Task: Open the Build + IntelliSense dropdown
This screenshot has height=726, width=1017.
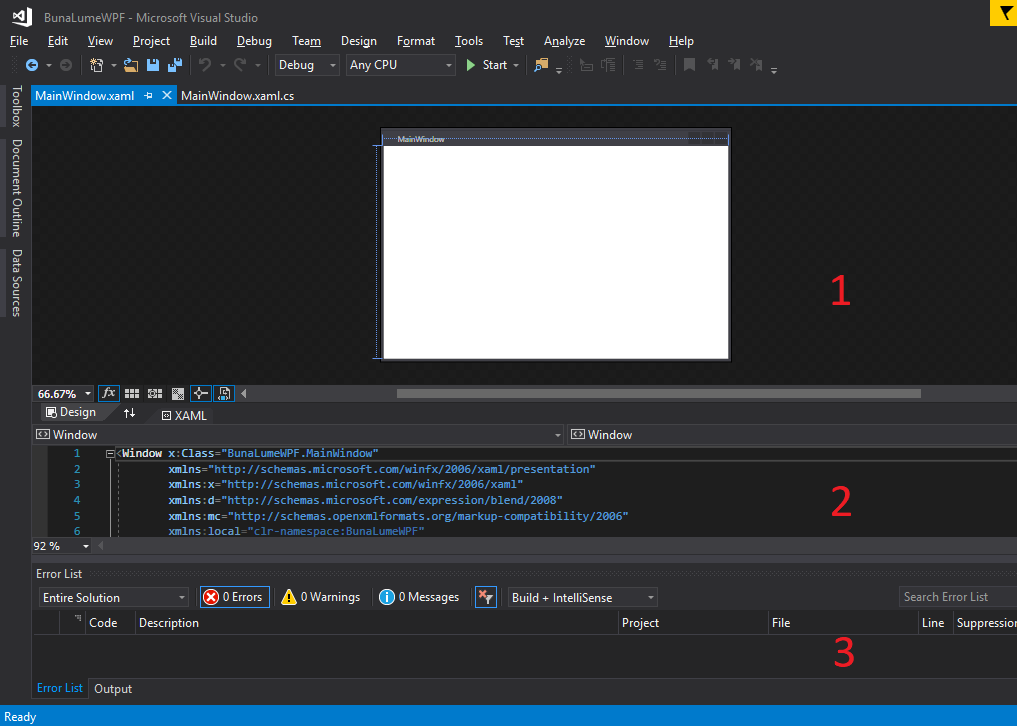Action: [x=582, y=597]
